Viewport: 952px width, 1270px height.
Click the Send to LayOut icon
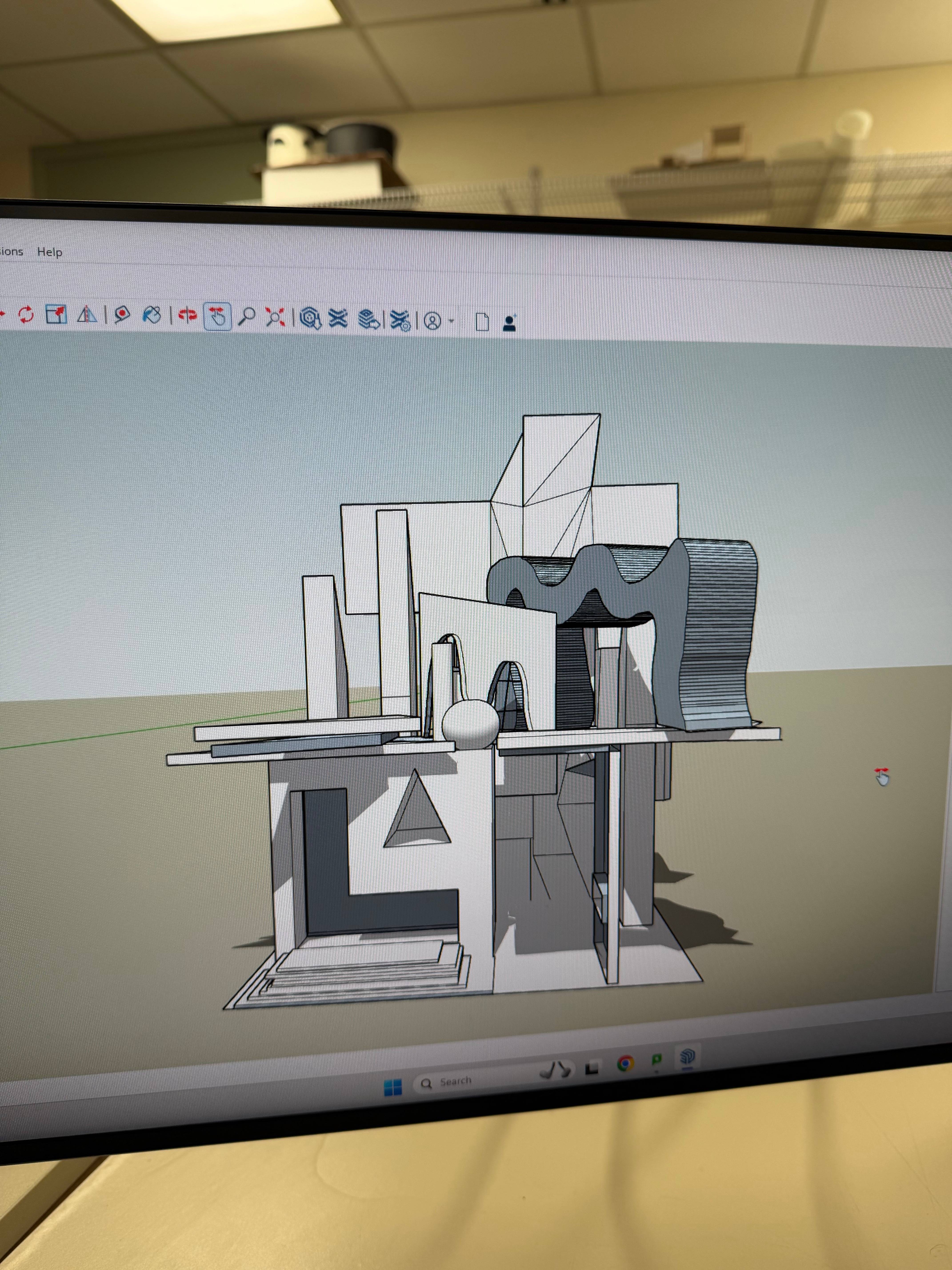[368, 319]
